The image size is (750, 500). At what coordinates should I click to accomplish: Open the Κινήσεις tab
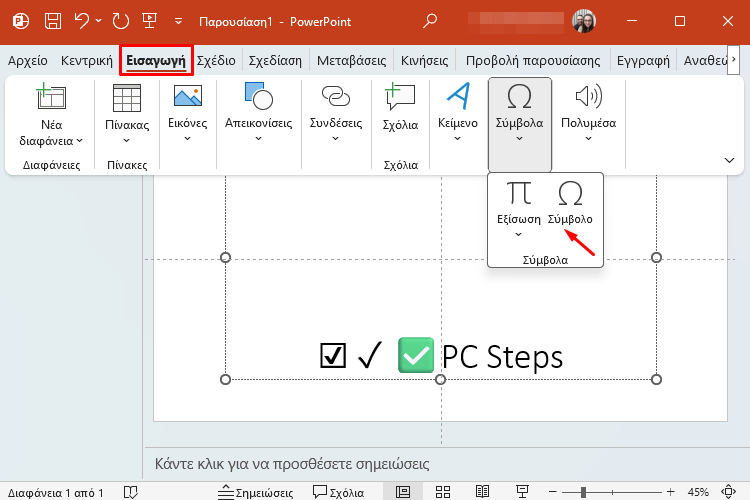pyautogui.click(x=425, y=61)
